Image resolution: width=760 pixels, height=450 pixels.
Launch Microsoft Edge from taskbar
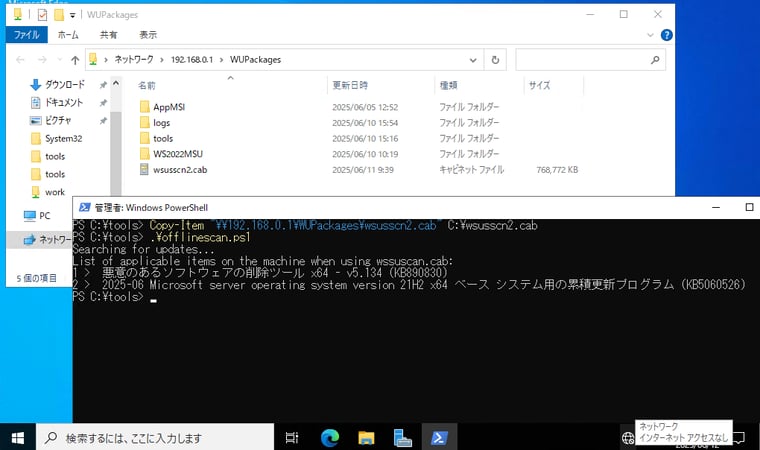pyautogui.click(x=330, y=438)
